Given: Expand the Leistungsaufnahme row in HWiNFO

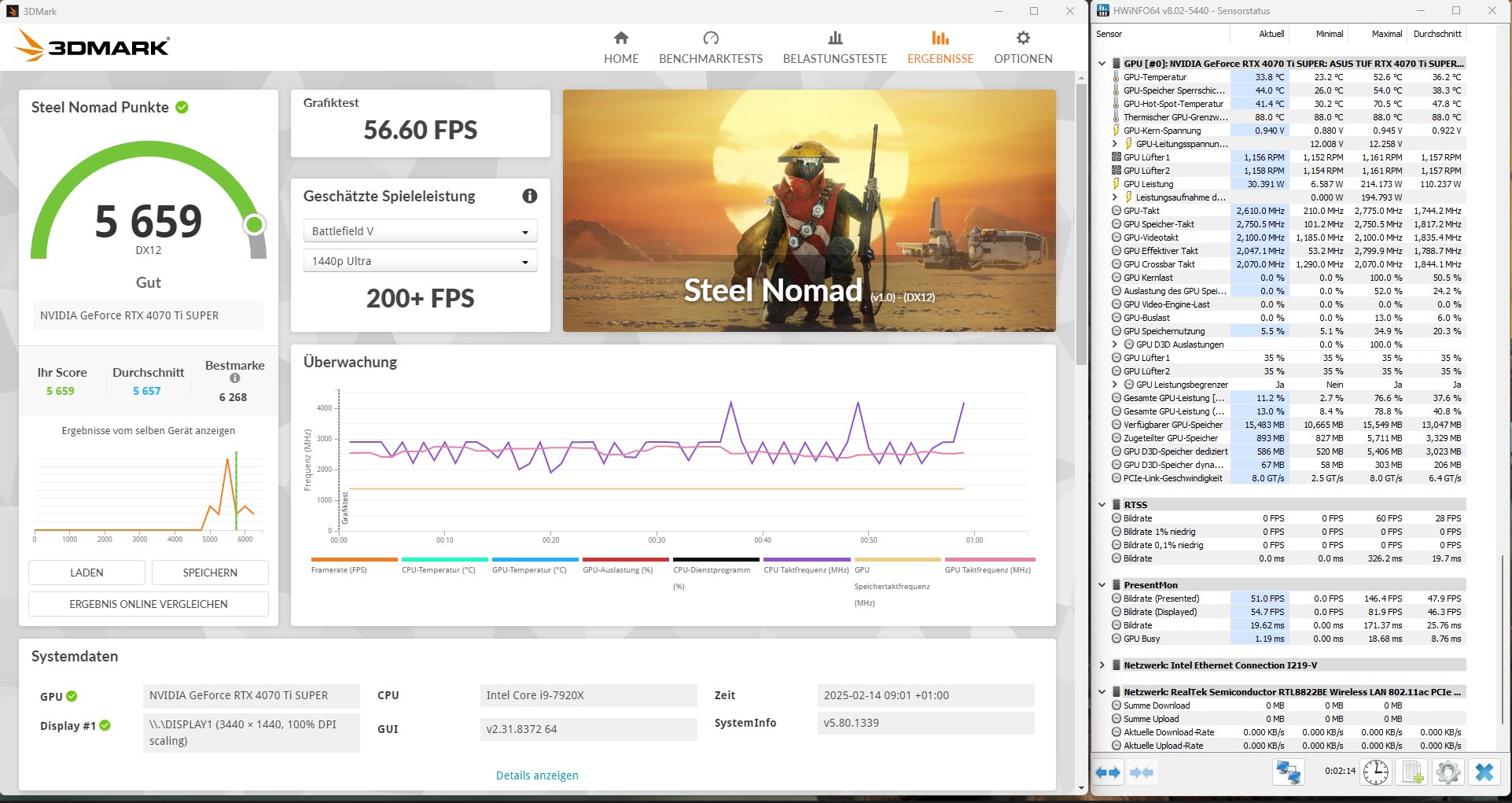Looking at the screenshot, I should [x=1115, y=197].
